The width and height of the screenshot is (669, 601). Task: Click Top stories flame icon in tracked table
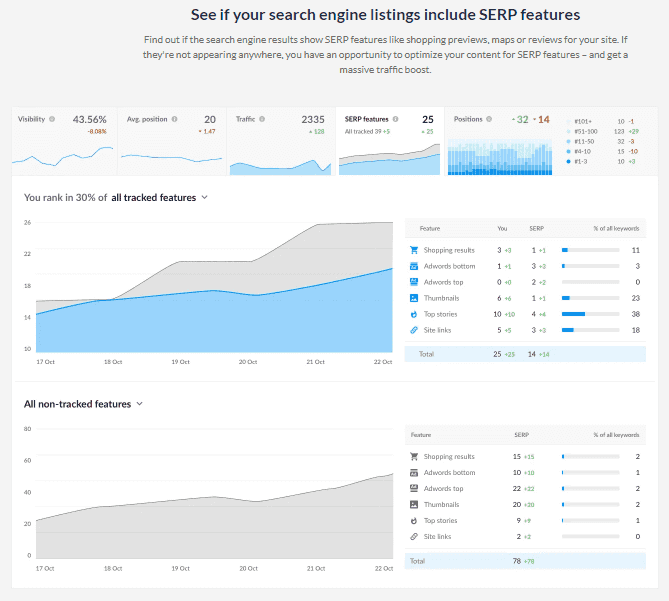click(414, 314)
